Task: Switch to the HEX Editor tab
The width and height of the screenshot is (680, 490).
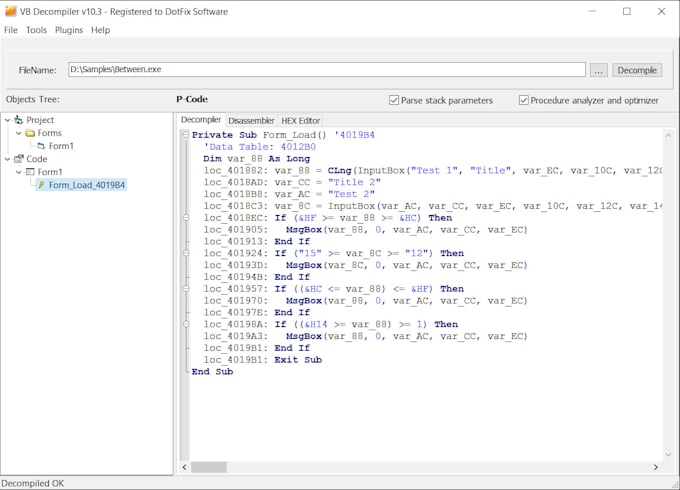Action: pyautogui.click(x=301, y=121)
